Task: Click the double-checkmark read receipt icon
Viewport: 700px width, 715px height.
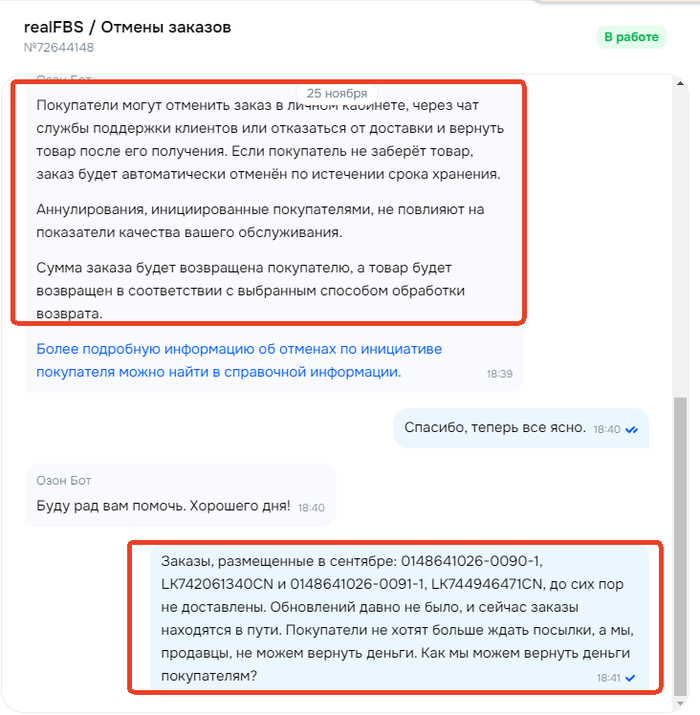Action: 632,429
